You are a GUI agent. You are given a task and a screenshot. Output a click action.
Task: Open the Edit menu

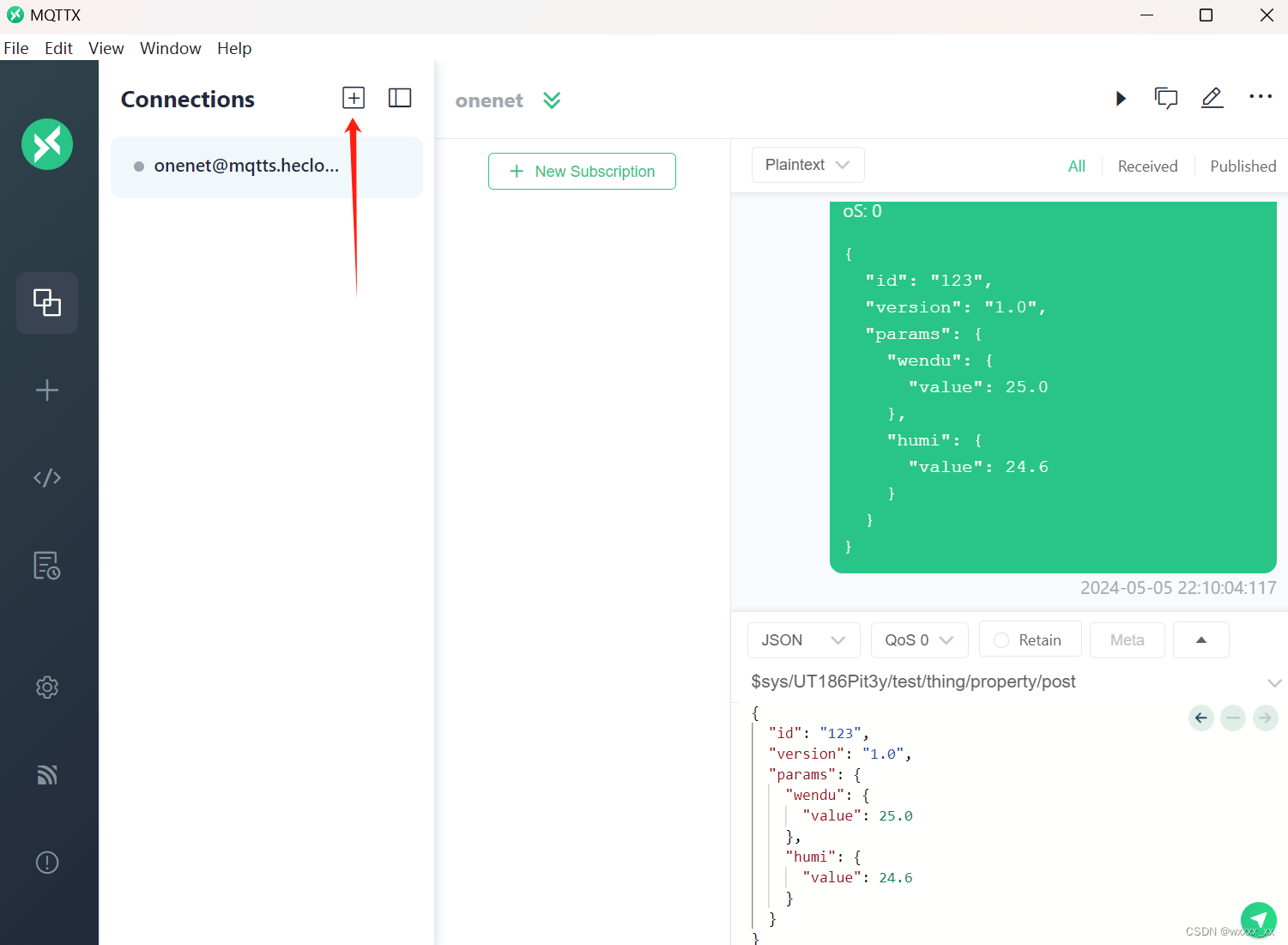58,48
